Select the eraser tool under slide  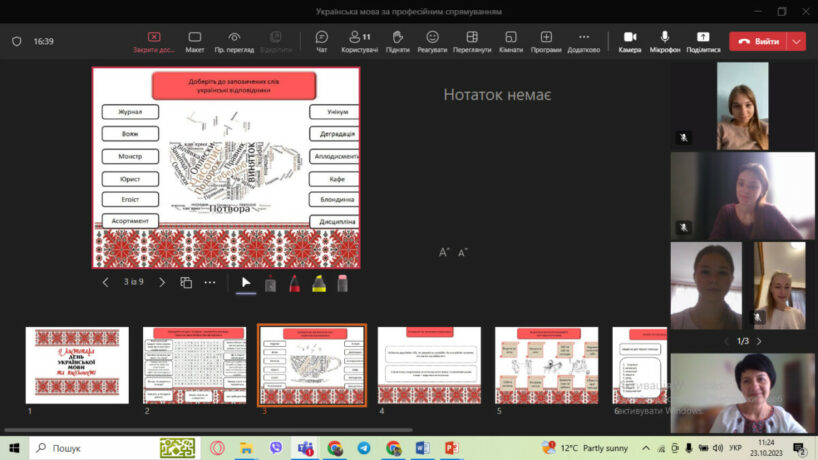342,283
